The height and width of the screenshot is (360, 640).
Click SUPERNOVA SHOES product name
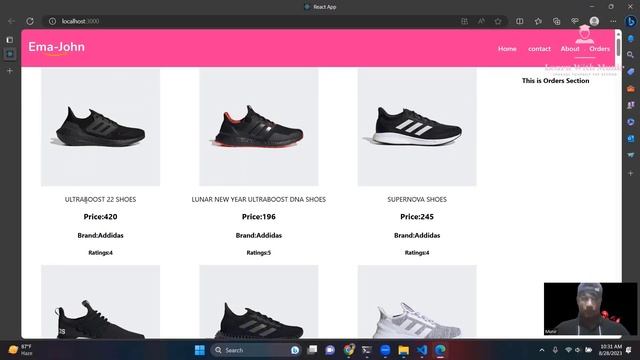[417, 199]
